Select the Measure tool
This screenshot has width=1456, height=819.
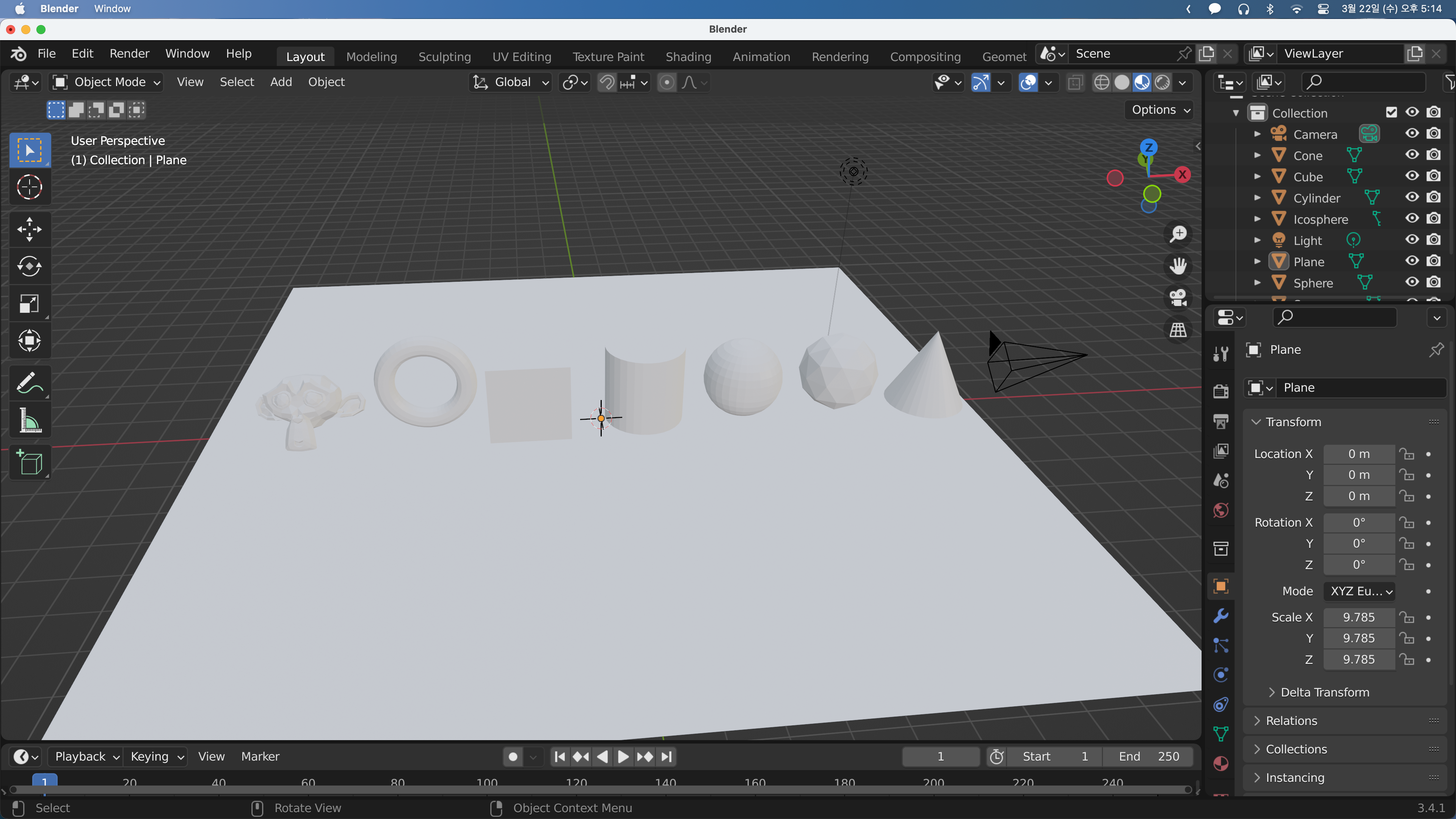click(x=30, y=420)
